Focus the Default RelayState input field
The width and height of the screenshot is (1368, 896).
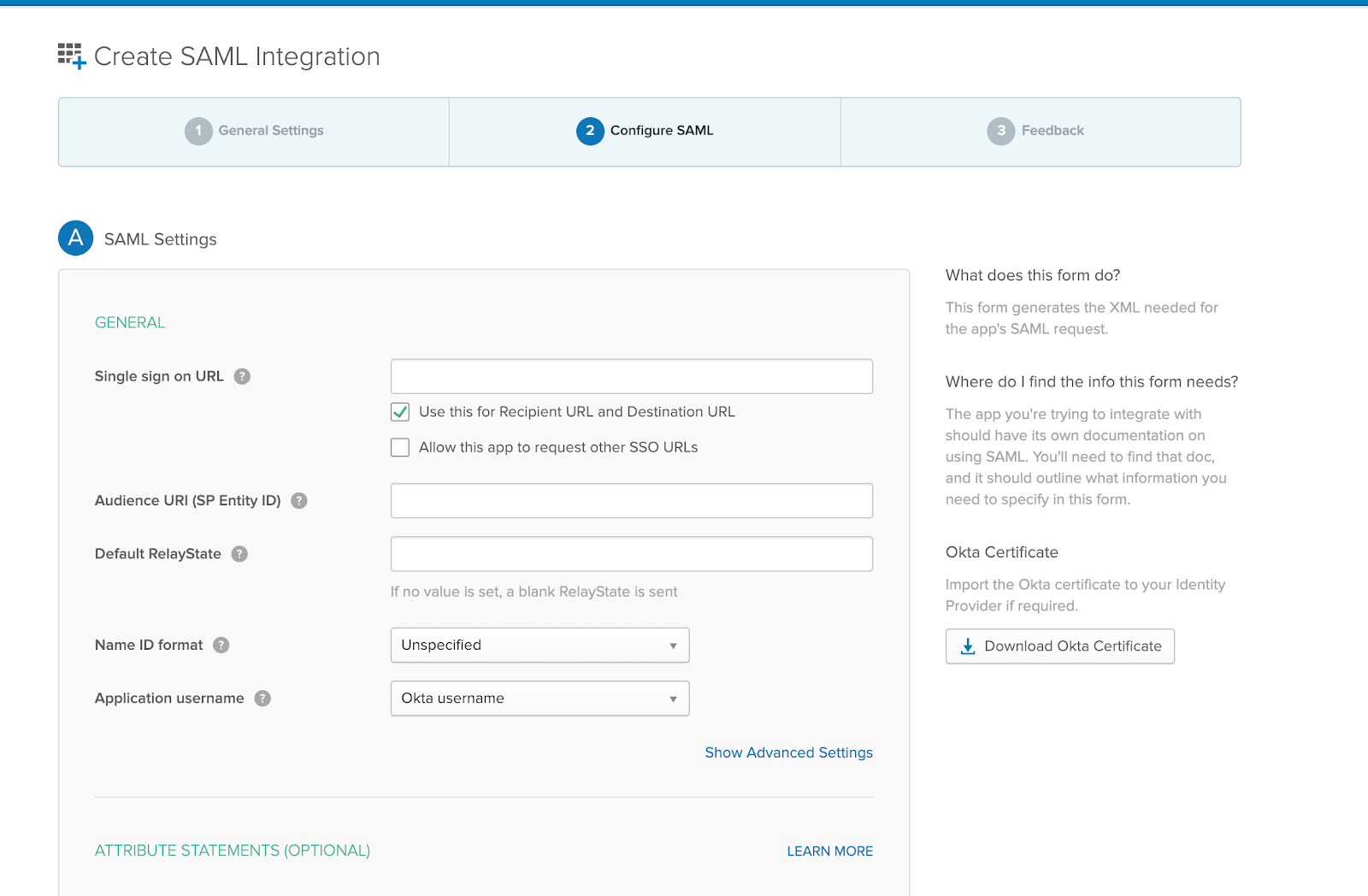(x=631, y=554)
